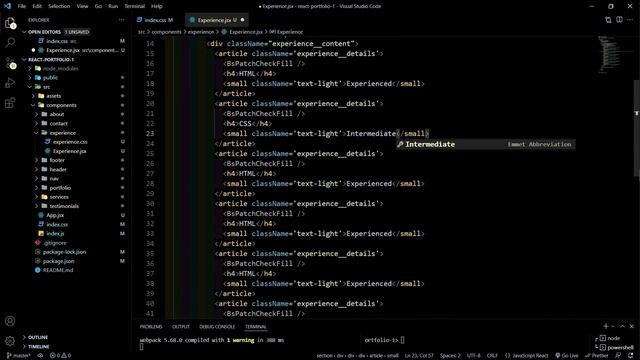Open the Extensions view
Image resolution: width=640 pixels, height=360 pixels.
click(x=10, y=102)
